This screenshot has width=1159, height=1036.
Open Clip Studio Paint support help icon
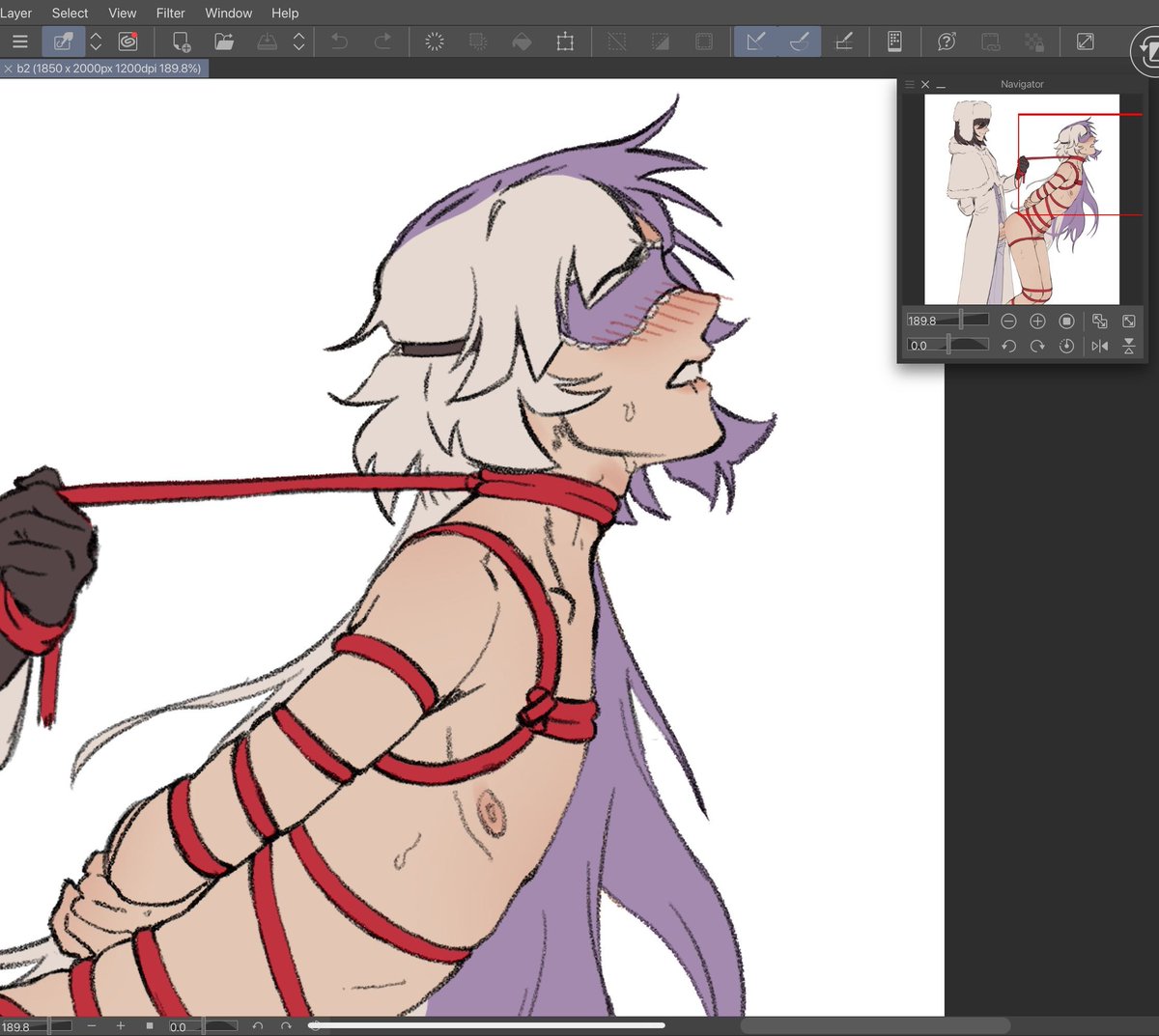tap(947, 42)
